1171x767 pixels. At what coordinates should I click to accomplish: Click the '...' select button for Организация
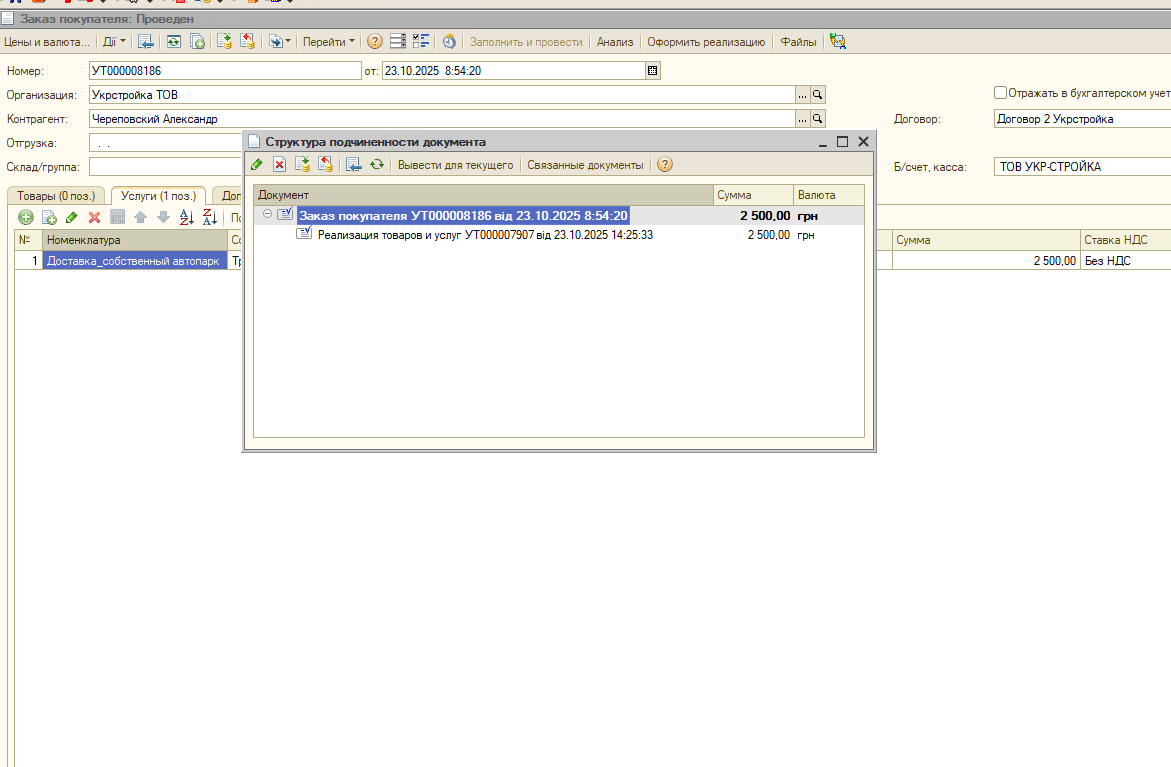coord(803,95)
